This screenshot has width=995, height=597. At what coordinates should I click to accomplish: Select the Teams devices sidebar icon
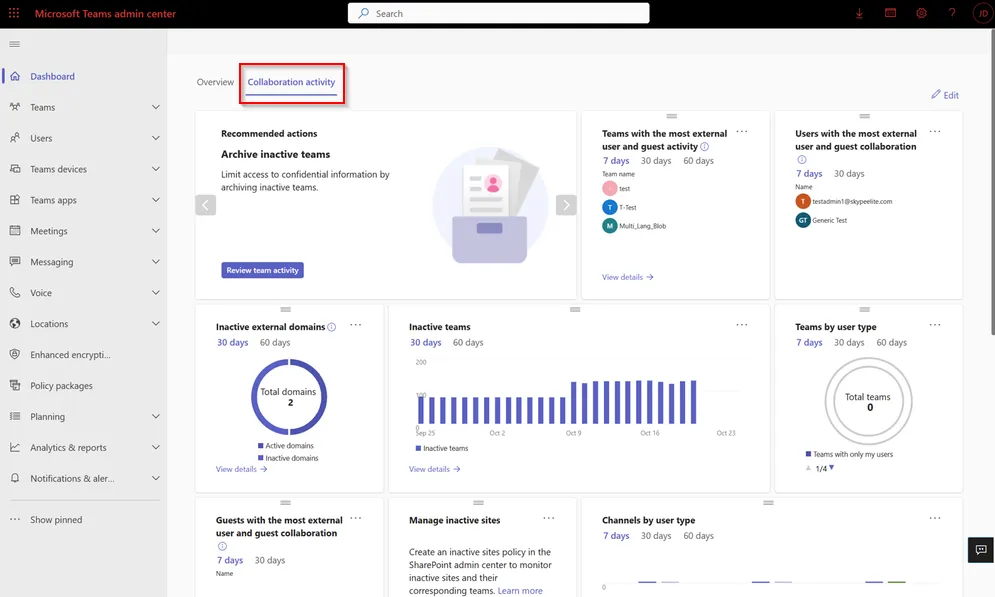click(14, 169)
